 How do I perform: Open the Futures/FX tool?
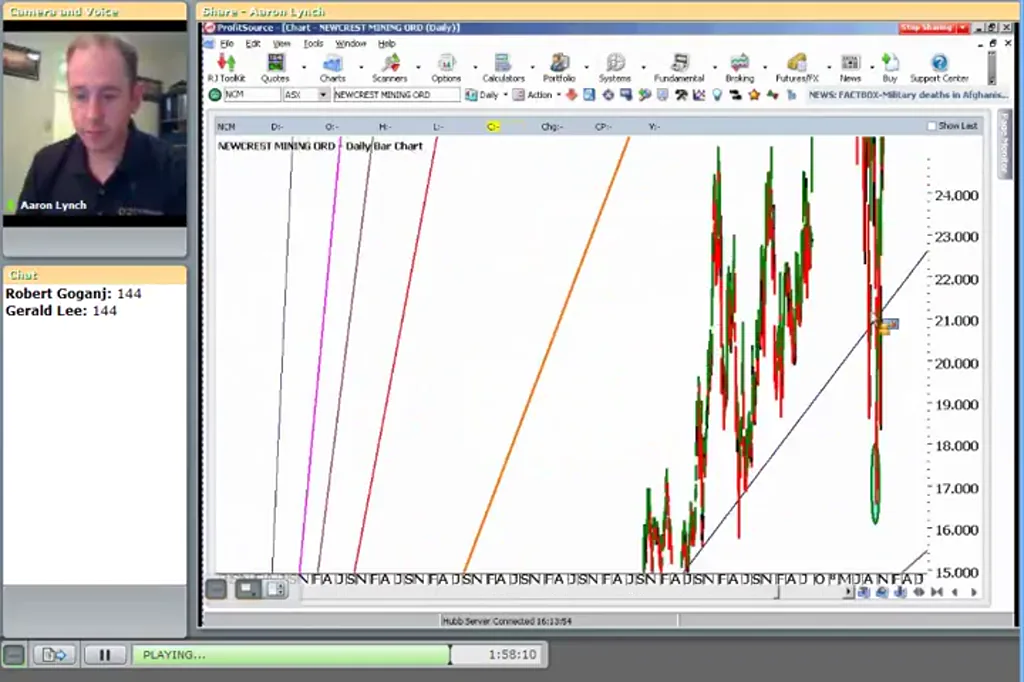[797, 68]
